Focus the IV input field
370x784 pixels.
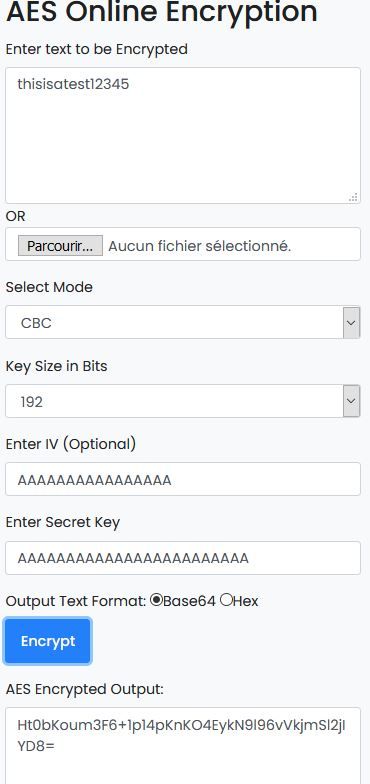(183, 479)
